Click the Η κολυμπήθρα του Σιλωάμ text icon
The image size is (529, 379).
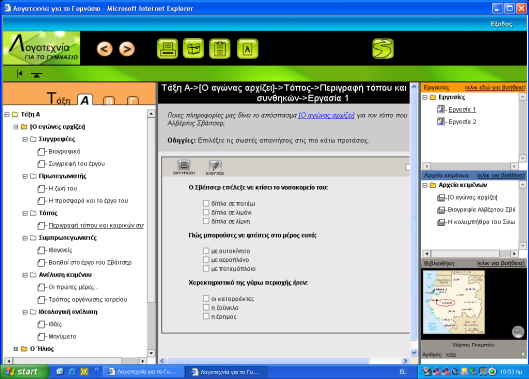click(x=441, y=222)
